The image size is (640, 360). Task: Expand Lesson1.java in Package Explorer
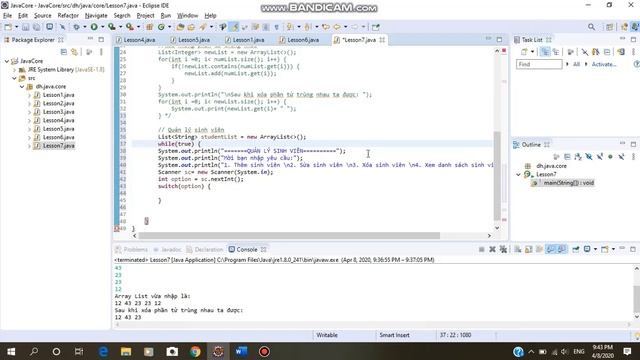(x=29, y=95)
